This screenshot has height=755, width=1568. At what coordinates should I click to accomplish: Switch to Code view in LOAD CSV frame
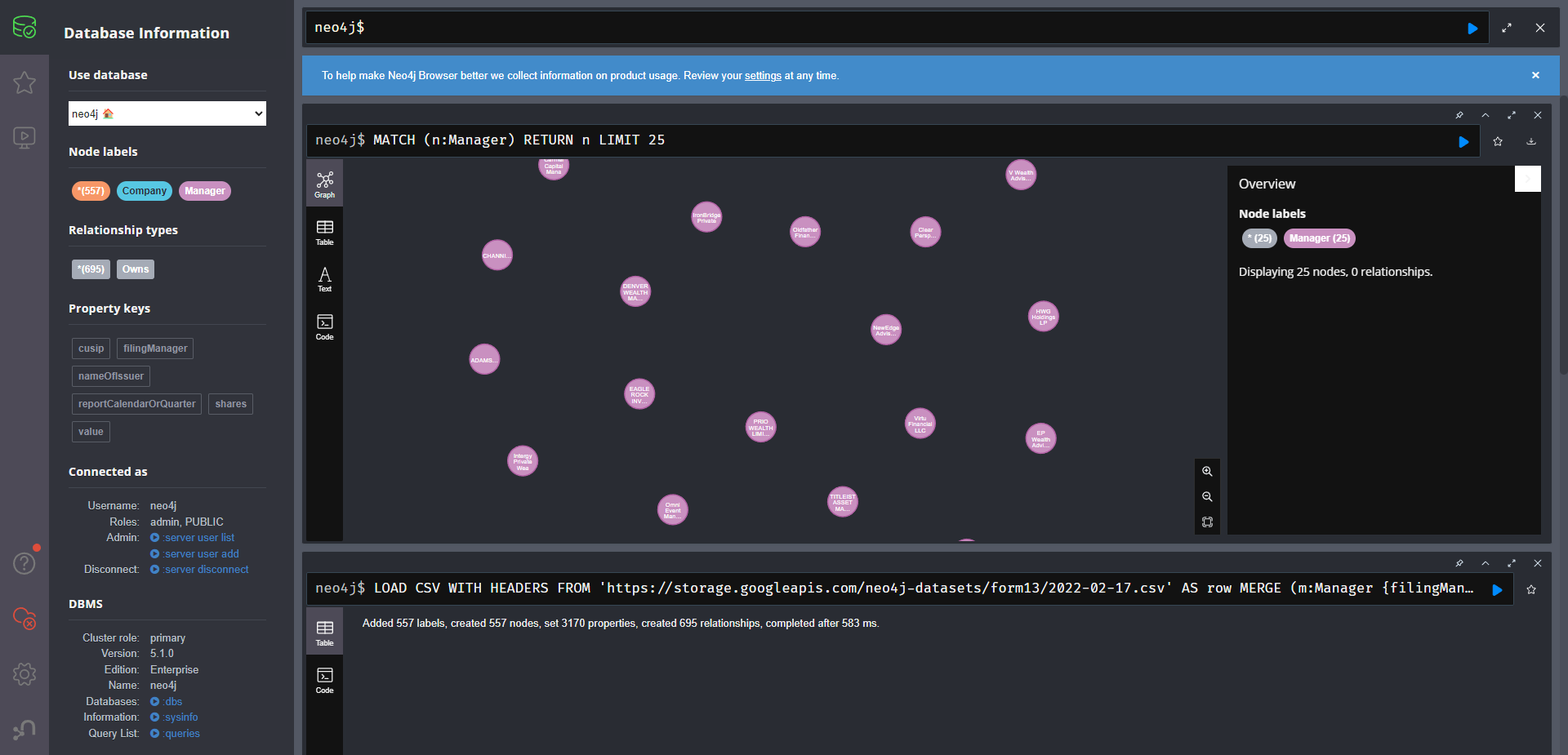(324, 680)
